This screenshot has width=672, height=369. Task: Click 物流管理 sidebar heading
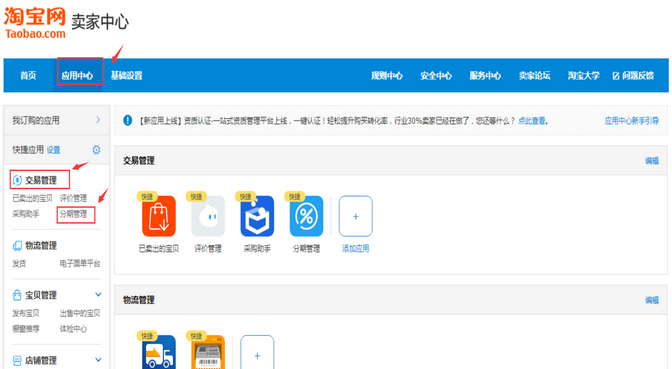[x=41, y=246]
